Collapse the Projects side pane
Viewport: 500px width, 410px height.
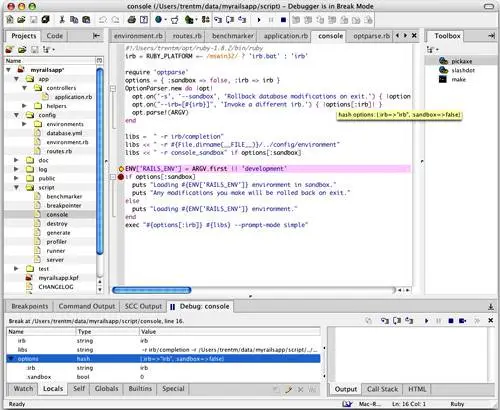[96, 36]
